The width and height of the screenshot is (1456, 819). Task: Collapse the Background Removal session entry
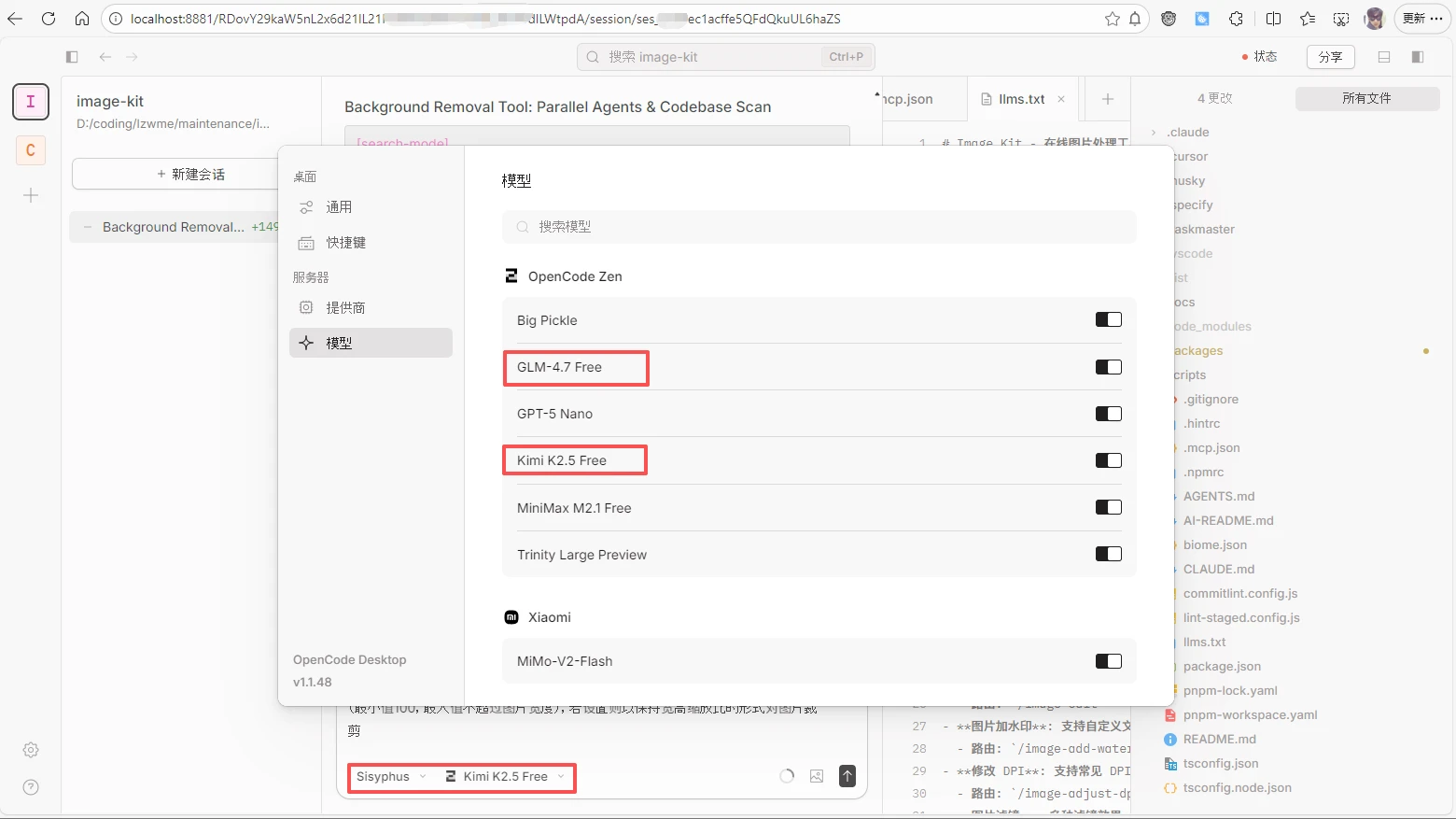[87, 227]
